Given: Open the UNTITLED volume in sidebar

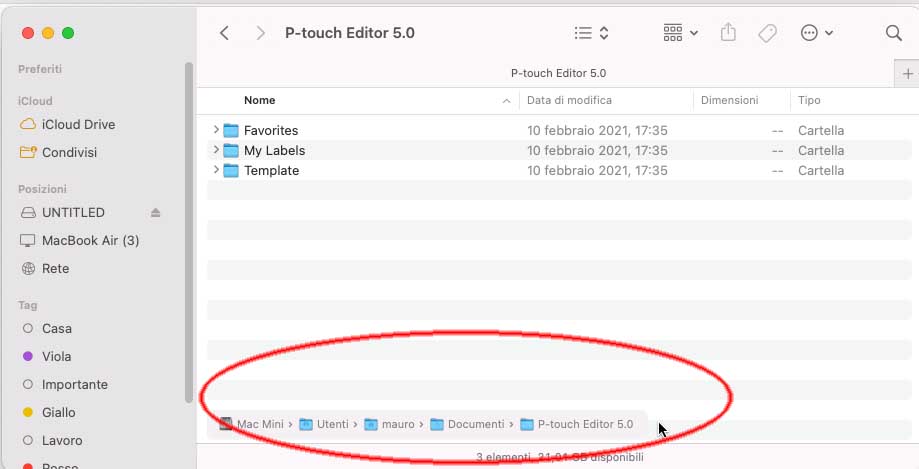Looking at the screenshot, I should [x=73, y=212].
